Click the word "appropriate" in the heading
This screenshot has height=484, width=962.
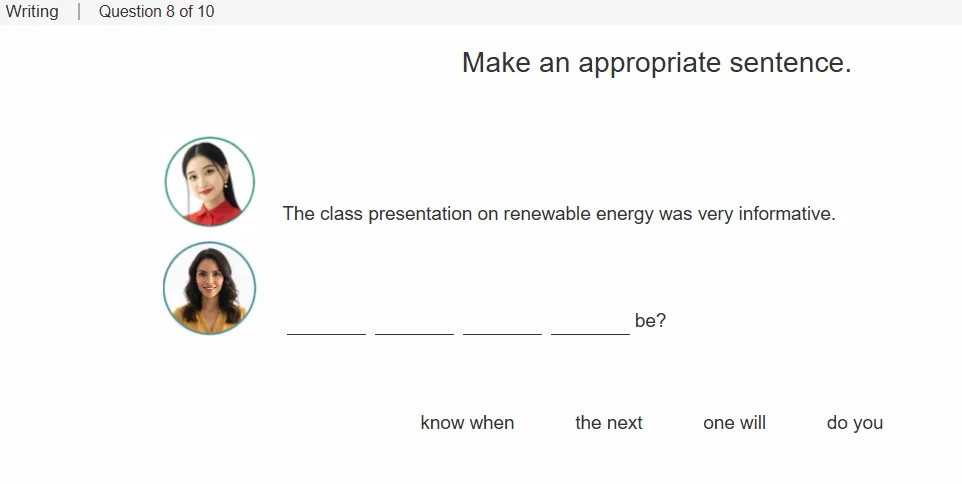(649, 64)
